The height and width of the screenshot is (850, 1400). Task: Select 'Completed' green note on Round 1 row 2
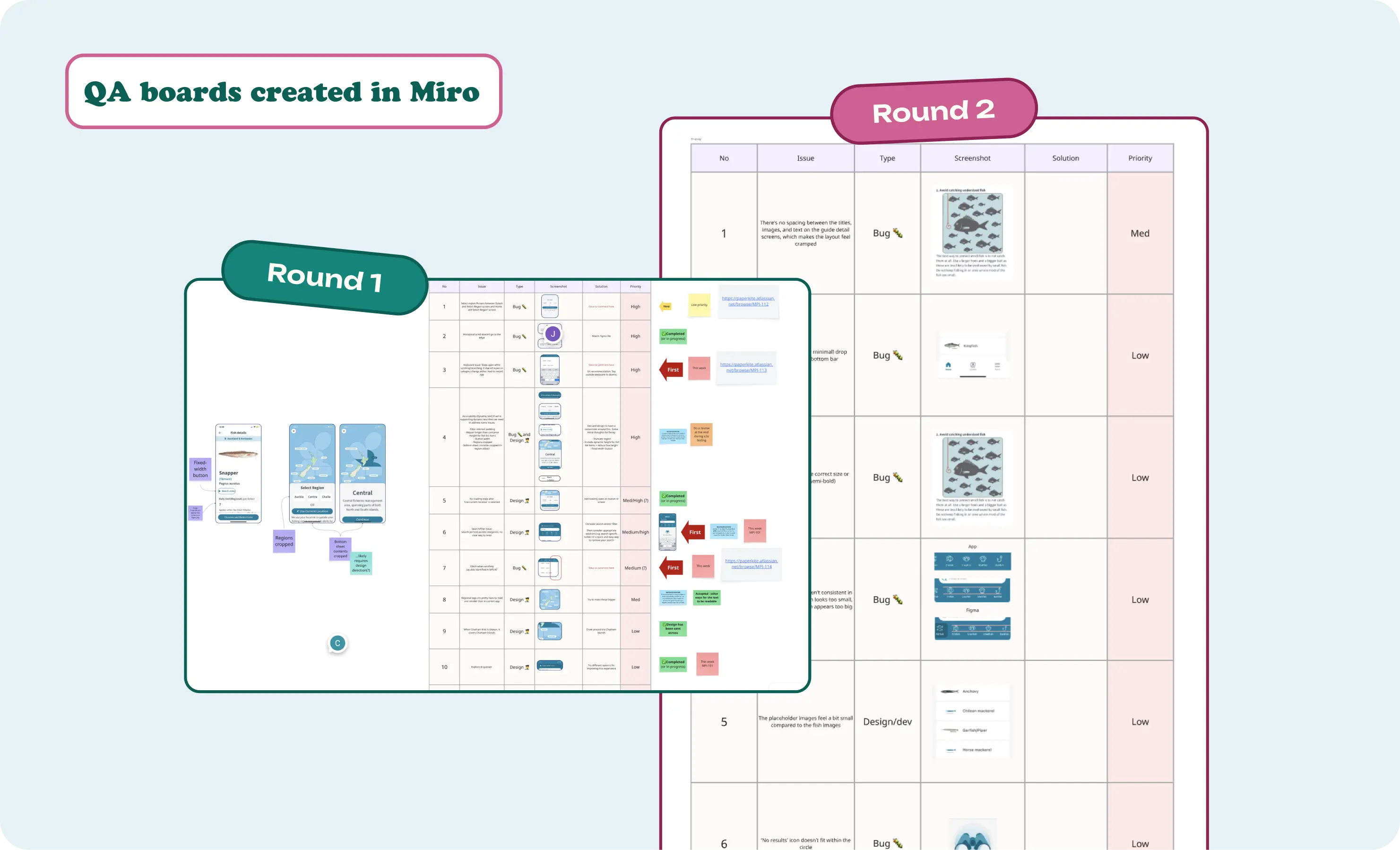[x=673, y=337]
